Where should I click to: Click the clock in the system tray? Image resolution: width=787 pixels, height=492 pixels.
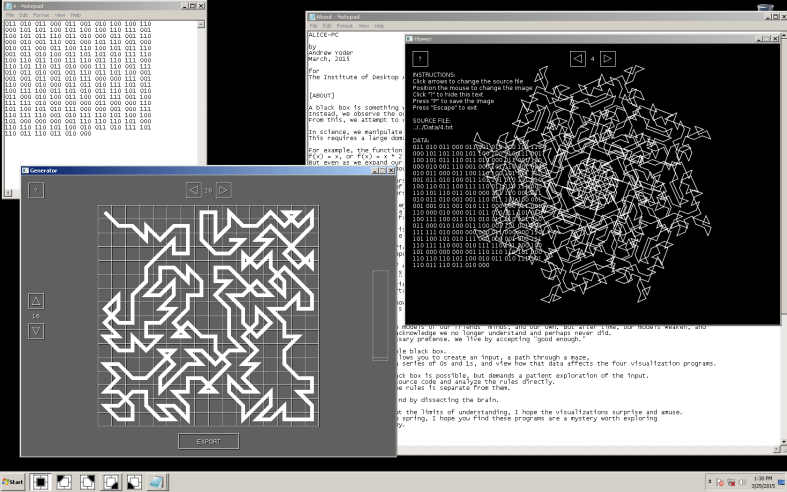[763, 482]
